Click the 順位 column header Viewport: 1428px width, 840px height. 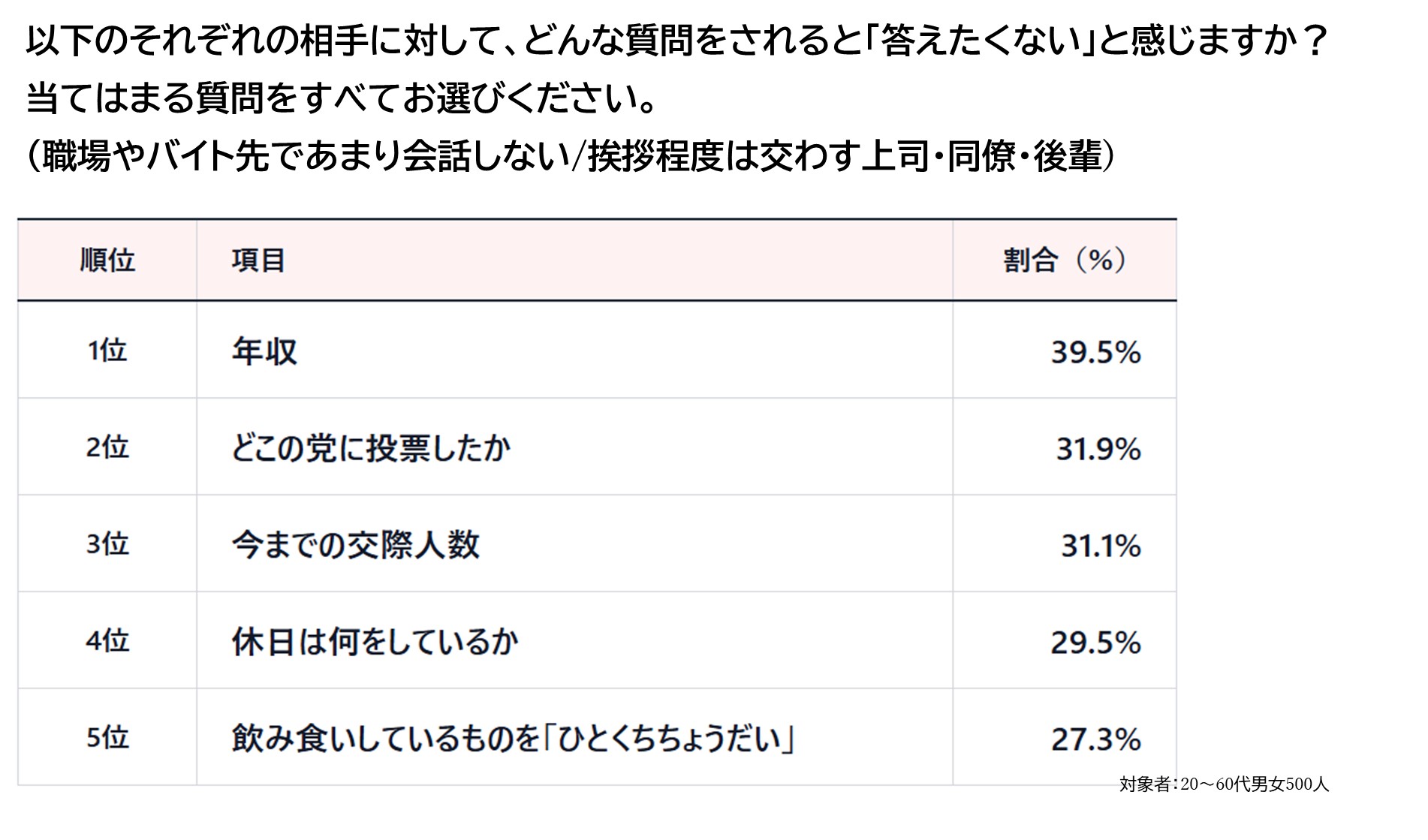coord(107,260)
